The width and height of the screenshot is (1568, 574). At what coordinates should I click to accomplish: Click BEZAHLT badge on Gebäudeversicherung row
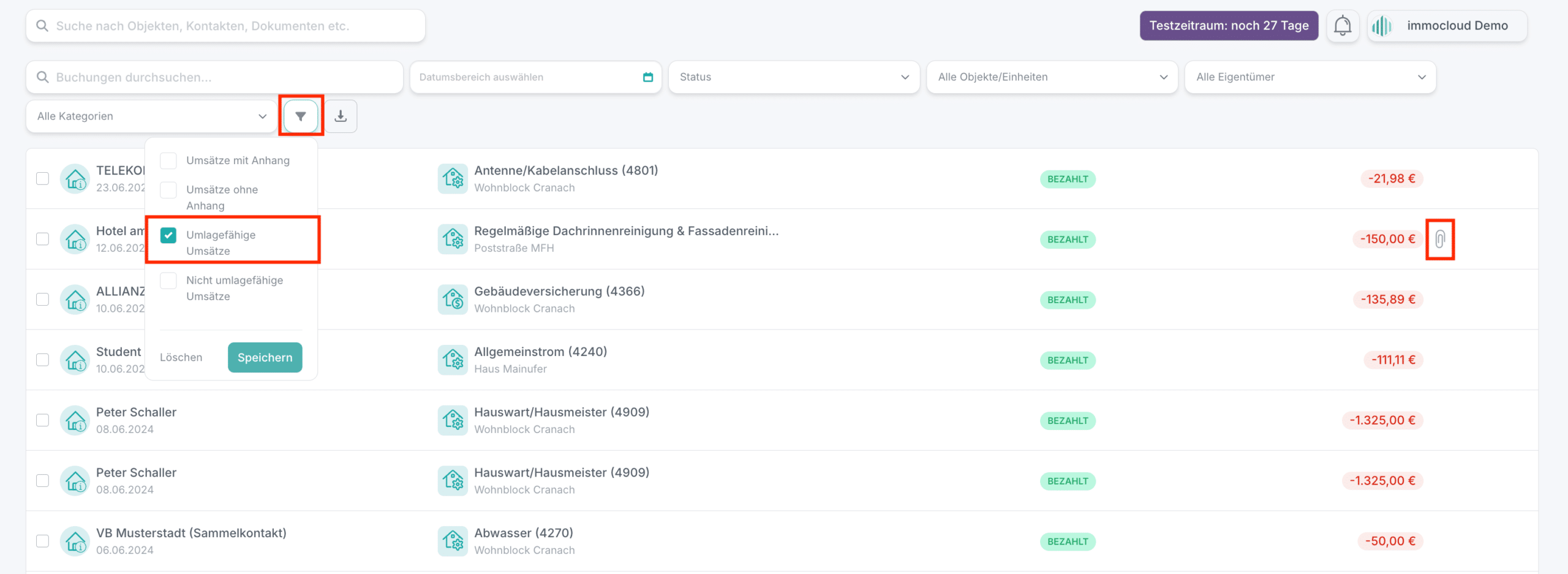click(x=1068, y=300)
